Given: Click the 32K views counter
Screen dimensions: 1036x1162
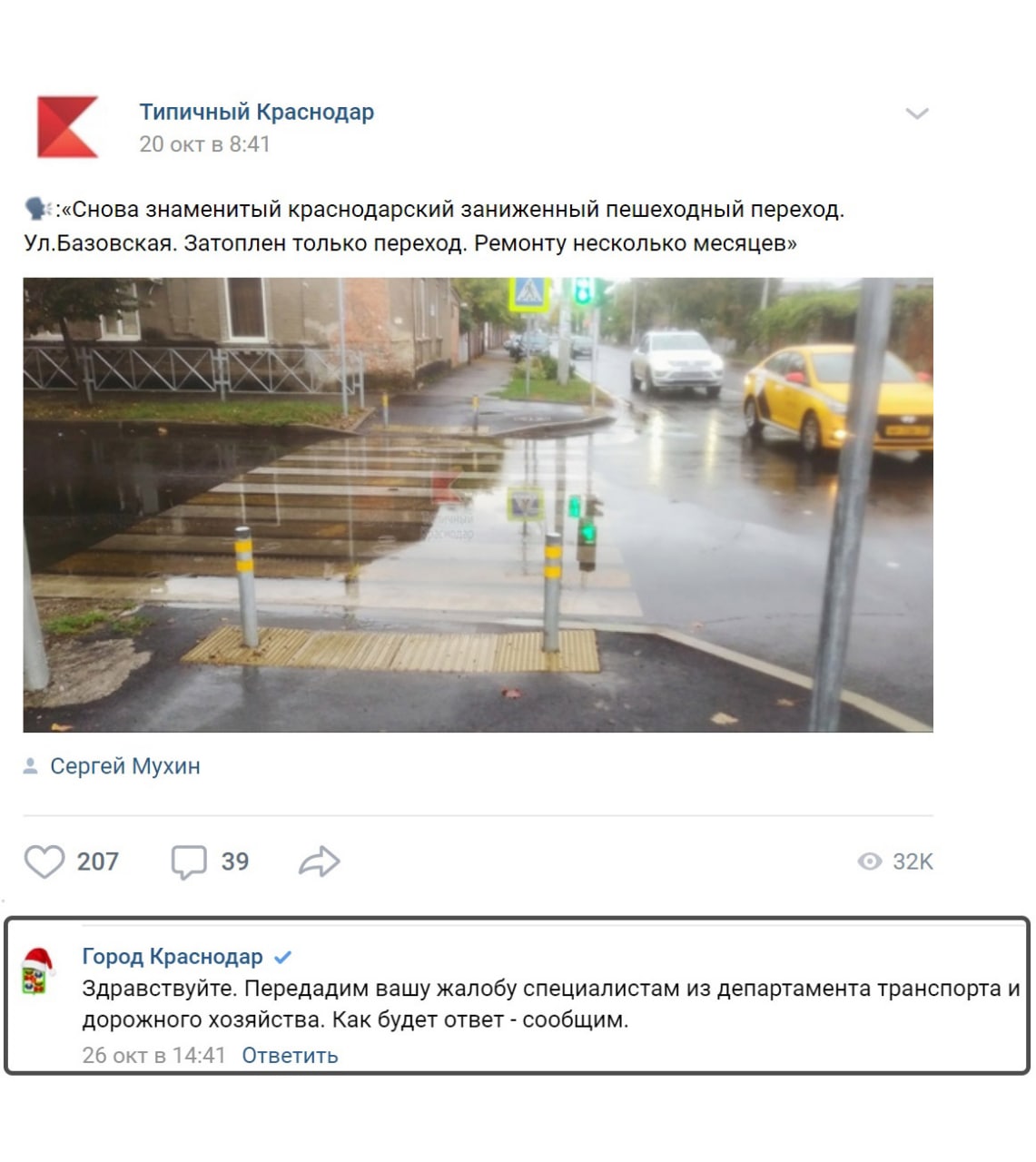Looking at the screenshot, I should click(x=913, y=862).
